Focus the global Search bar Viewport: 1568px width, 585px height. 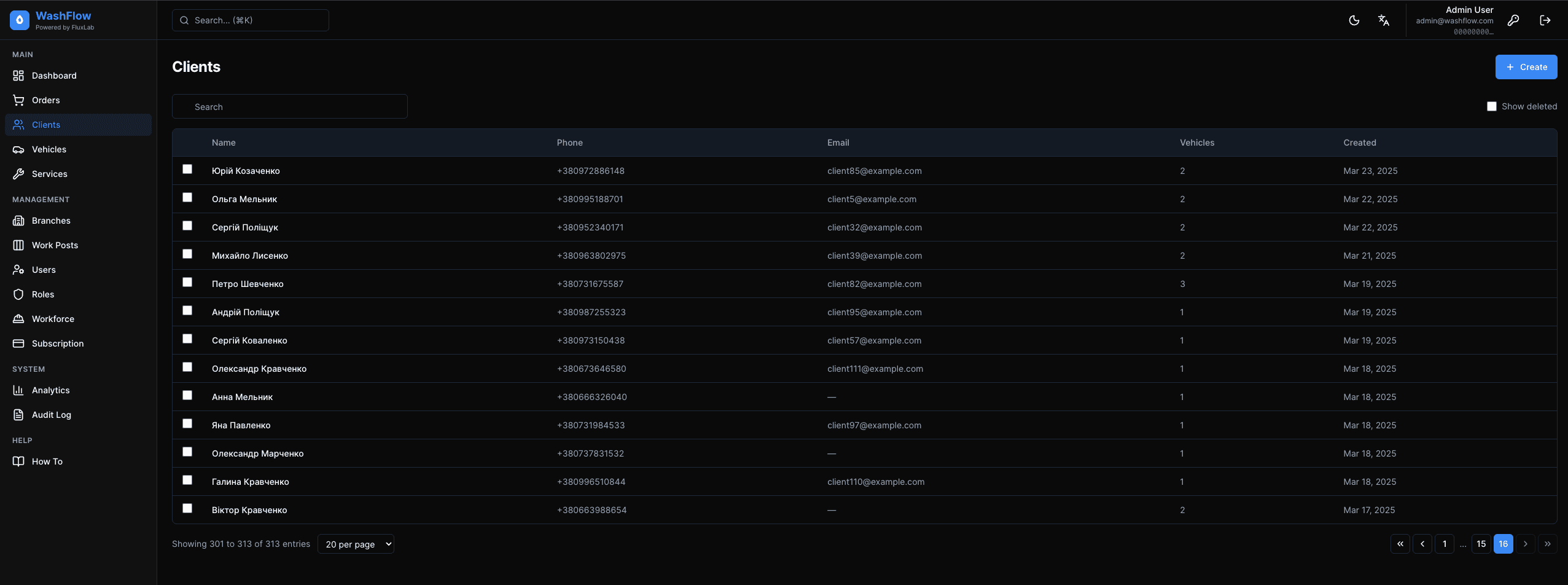[250, 20]
